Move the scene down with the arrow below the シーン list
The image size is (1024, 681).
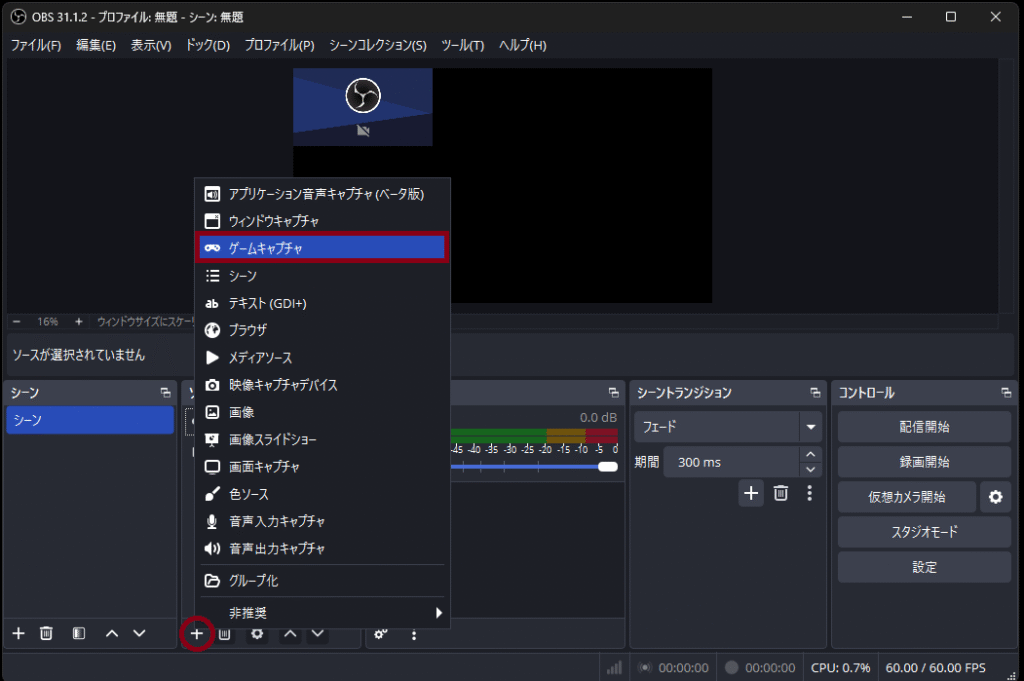coord(139,633)
